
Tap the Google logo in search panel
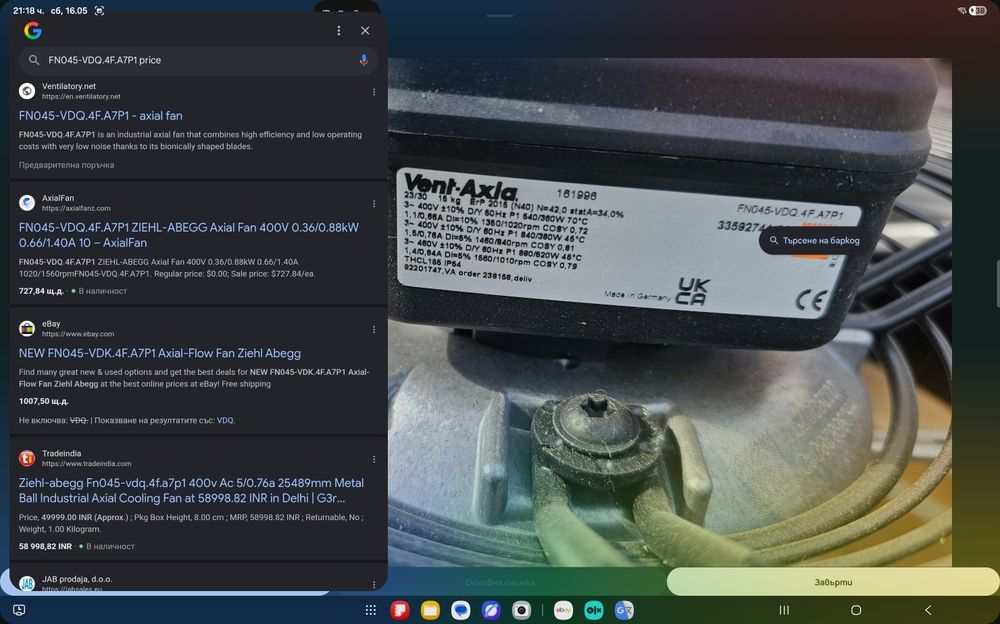[33, 31]
